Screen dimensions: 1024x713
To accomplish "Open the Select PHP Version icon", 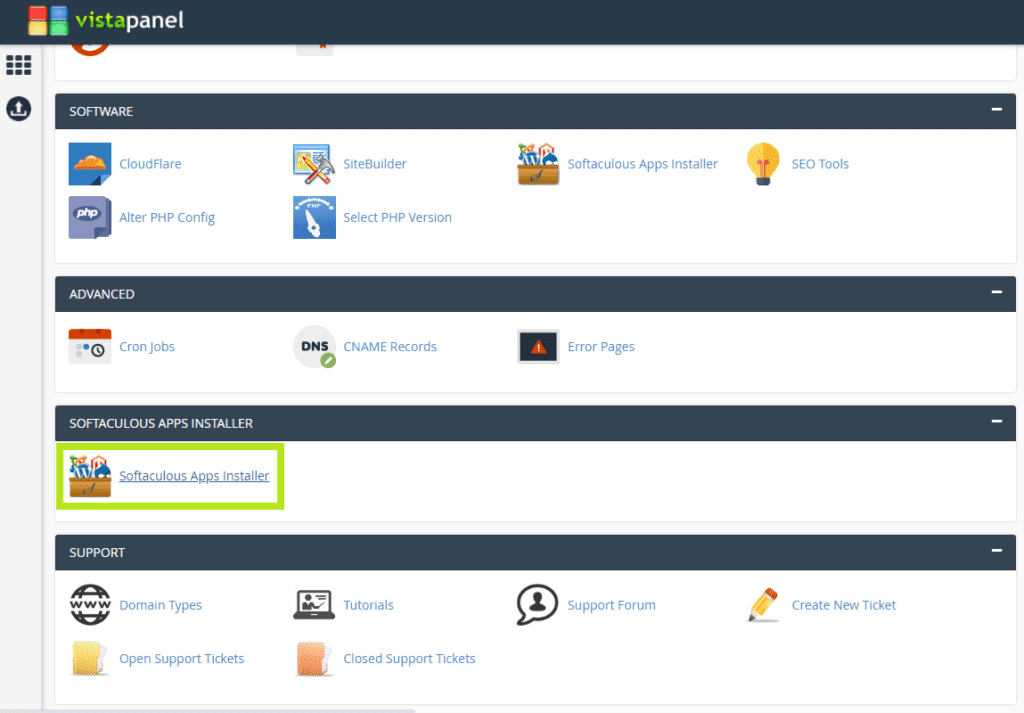I will 314,217.
